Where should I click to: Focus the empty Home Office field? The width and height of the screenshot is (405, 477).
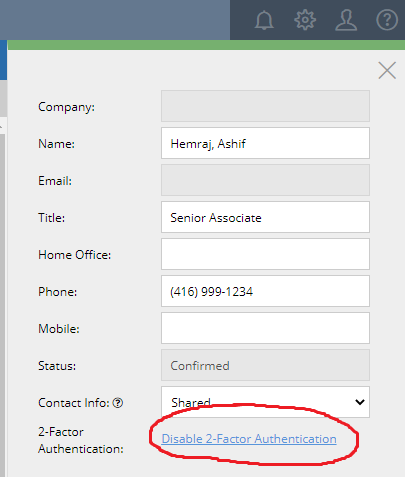point(265,254)
